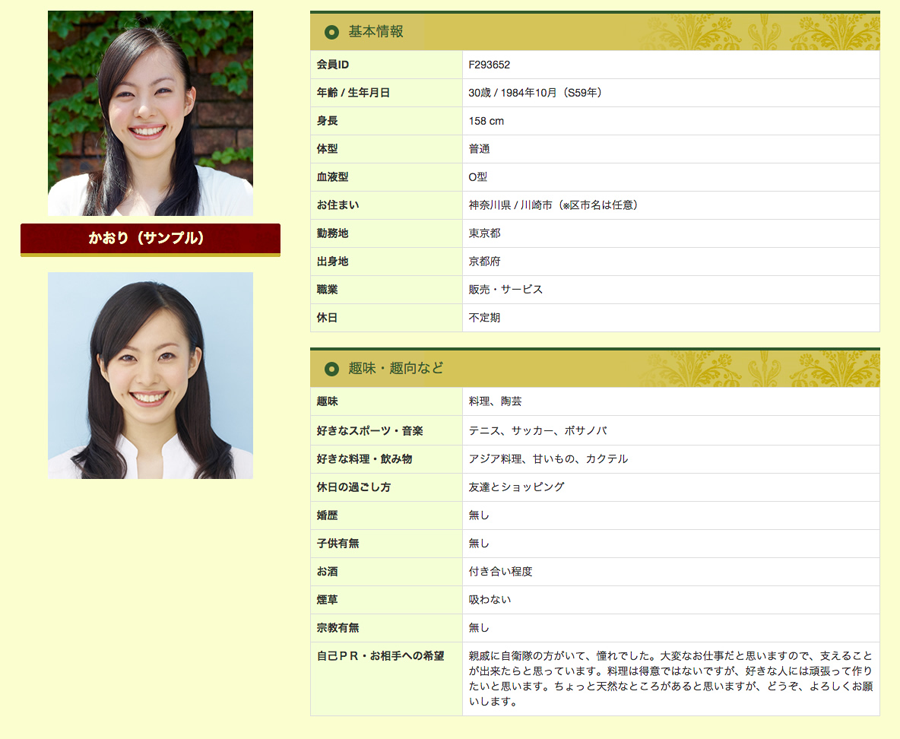Image resolution: width=900 pixels, height=739 pixels.
Task: Click the circle icon beside 趣味・趣向など header
Action: pyautogui.click(x=331, y=369)
